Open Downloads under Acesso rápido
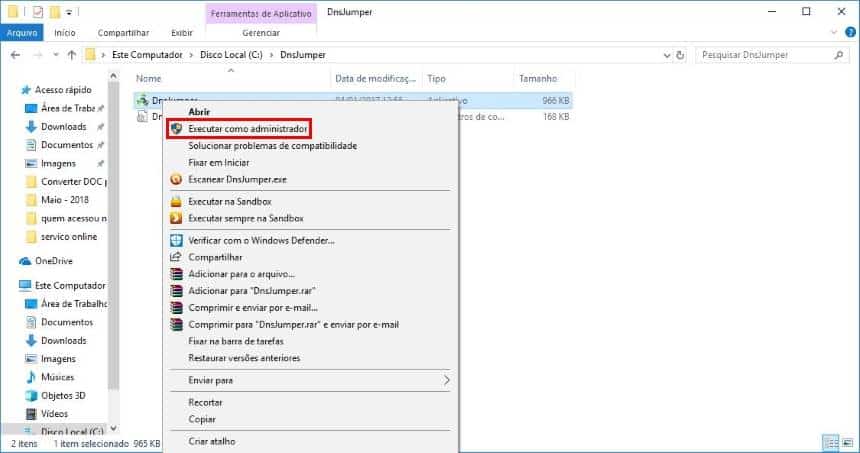 64,127
